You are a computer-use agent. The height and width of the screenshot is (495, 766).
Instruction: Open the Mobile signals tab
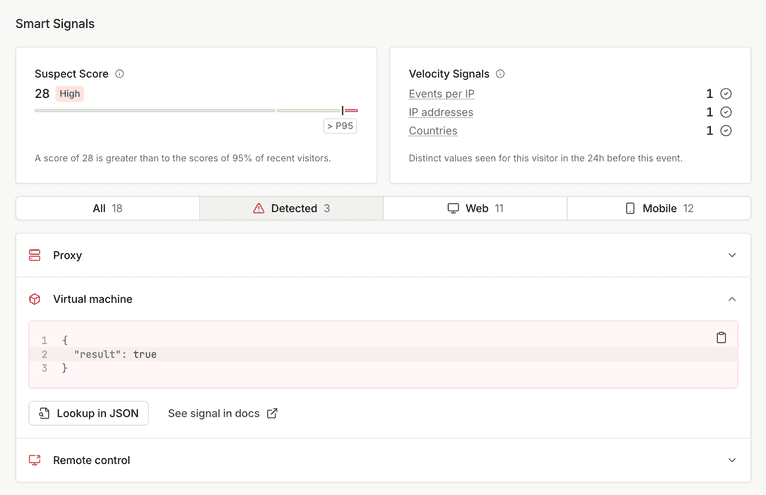coord(659,208)
